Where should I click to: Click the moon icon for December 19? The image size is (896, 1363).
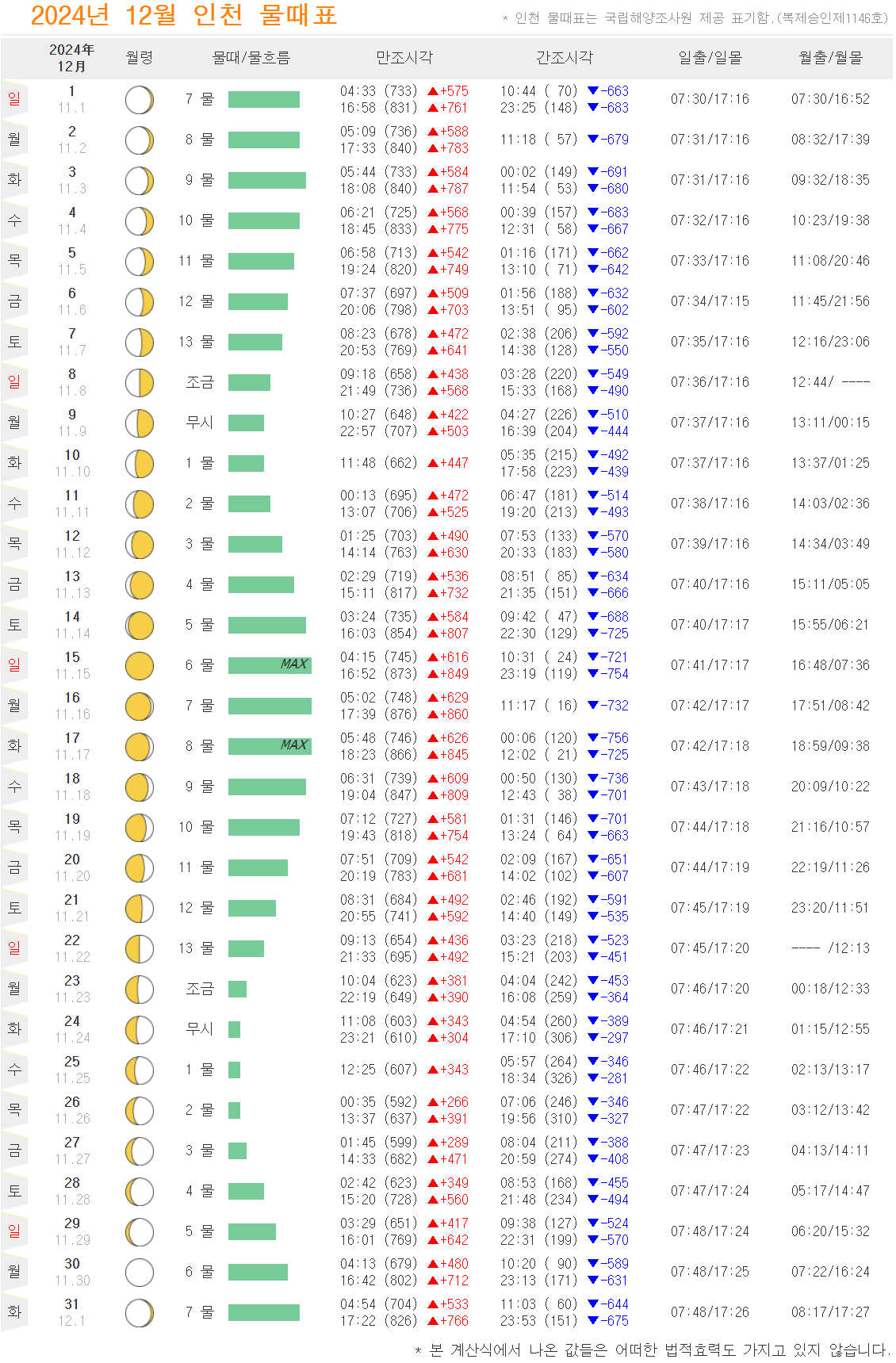click(x=140, y=828)
